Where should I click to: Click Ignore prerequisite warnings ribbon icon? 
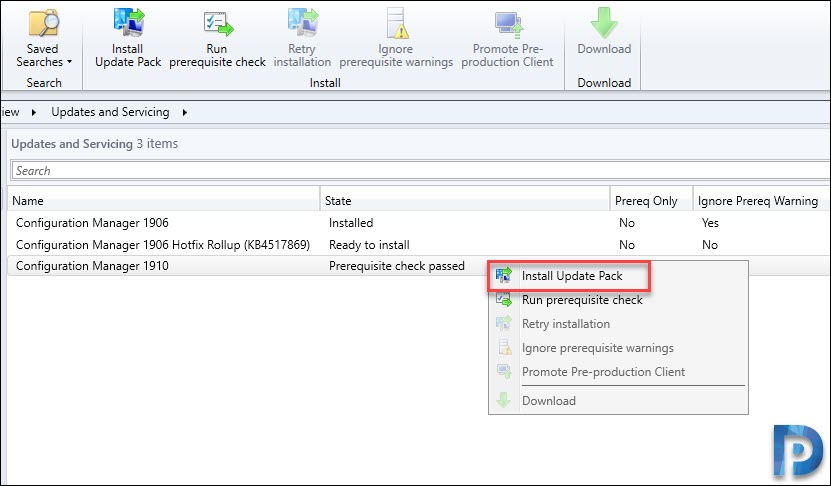pyautogui.click(x=396, y=39)
